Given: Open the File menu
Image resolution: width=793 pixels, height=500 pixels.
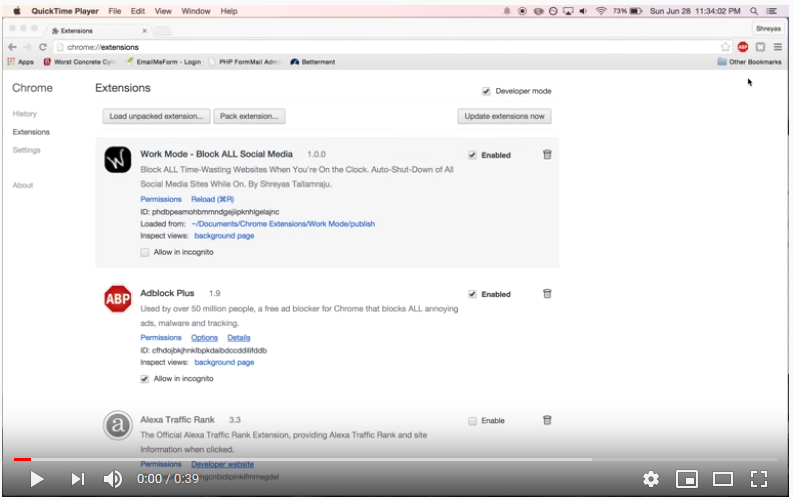Looking at the screenshot, I should click(115, 11).
